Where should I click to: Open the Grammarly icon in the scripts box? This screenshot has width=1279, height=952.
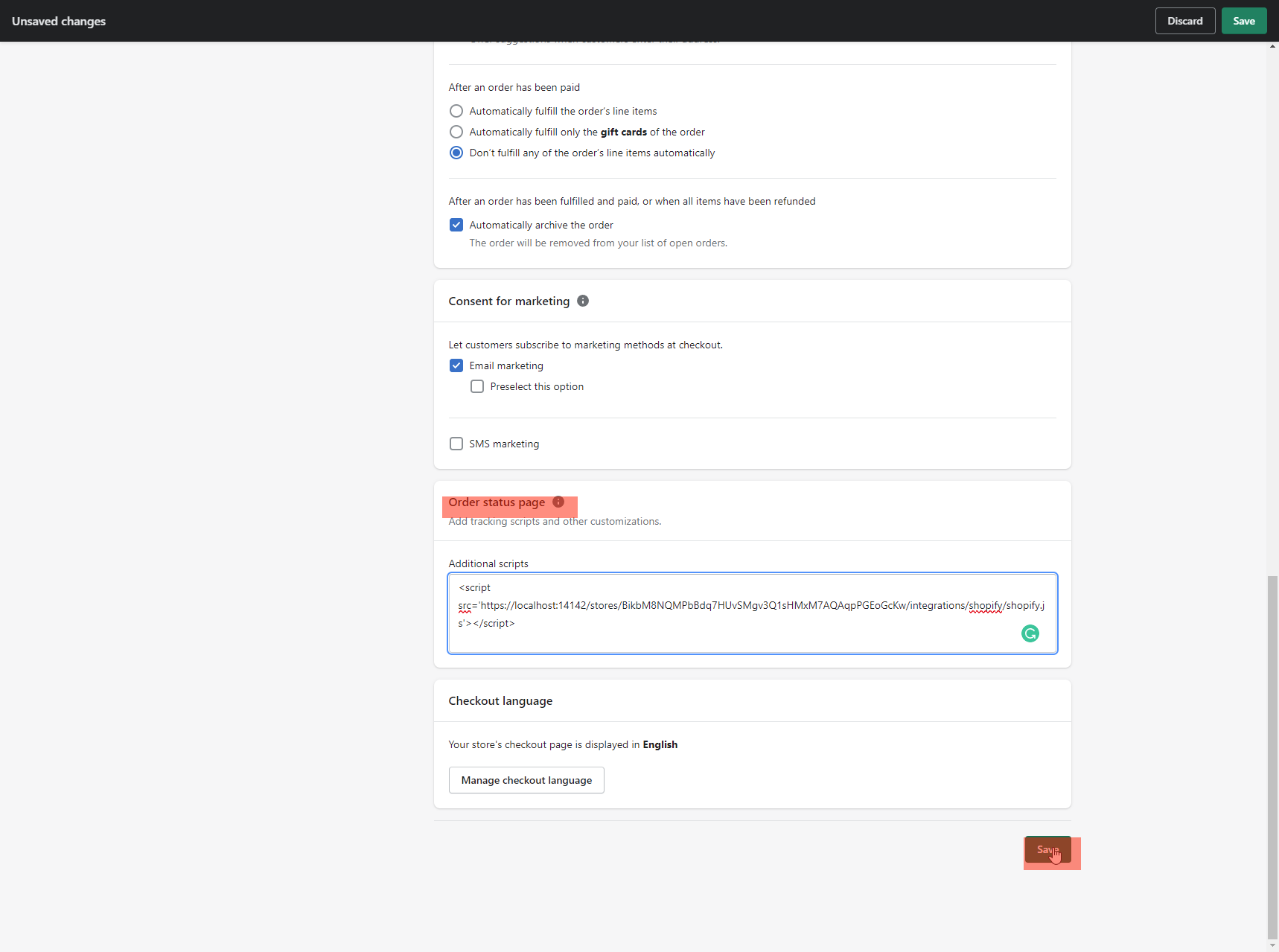pyautogui.click(x=1030, y=633)
